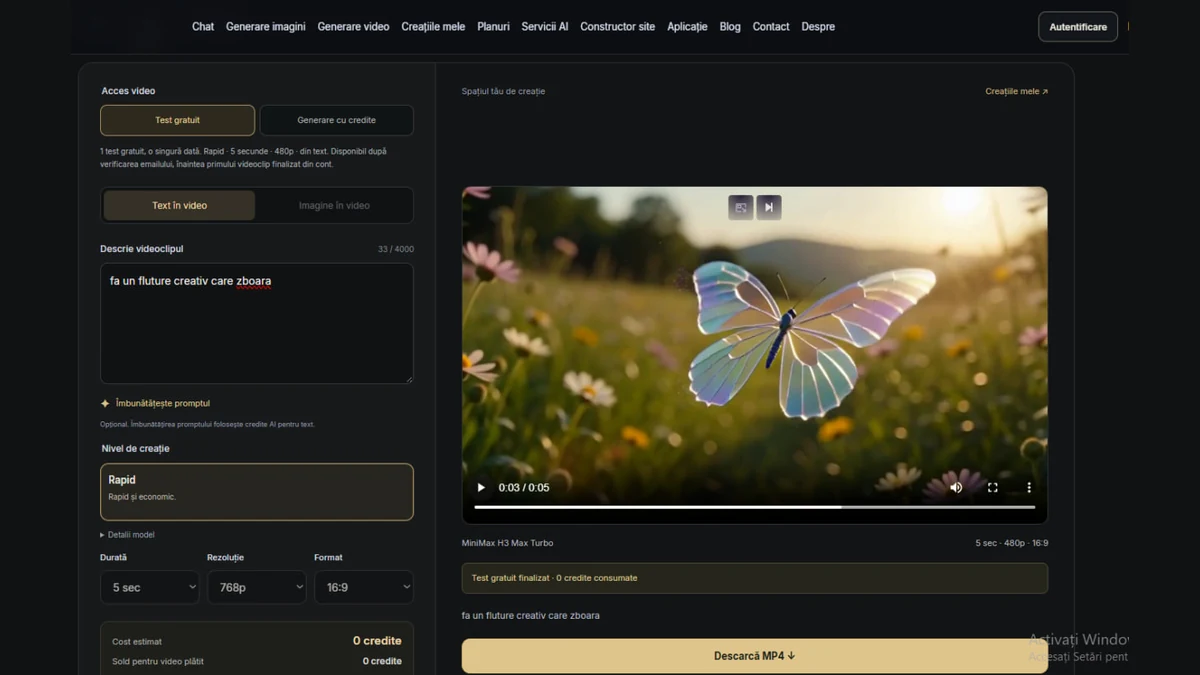Open the Aplicație navigation item
Viewport: 1200px width, 675px height.
point(687,27)
